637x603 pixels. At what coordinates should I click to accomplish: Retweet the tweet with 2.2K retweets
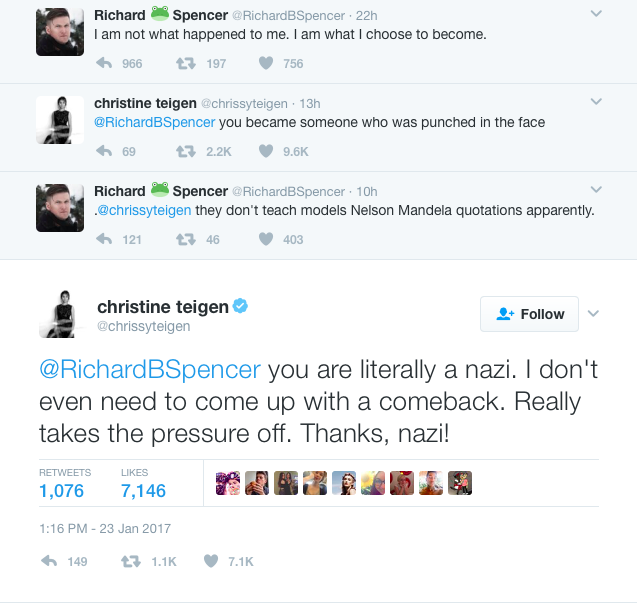point(185,152)
